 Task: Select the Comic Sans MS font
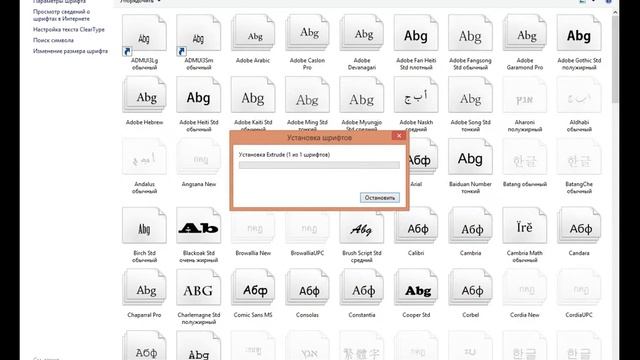point(253,288)
